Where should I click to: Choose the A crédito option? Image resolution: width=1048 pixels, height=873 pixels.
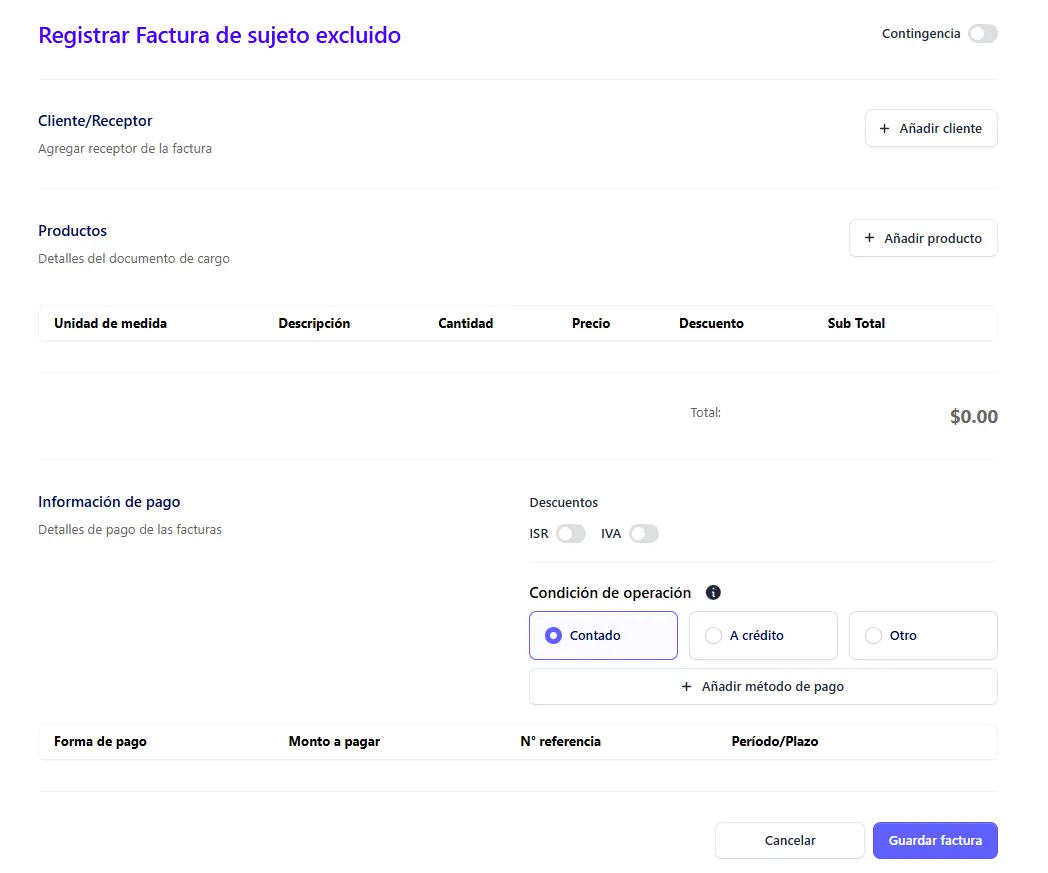762,636
